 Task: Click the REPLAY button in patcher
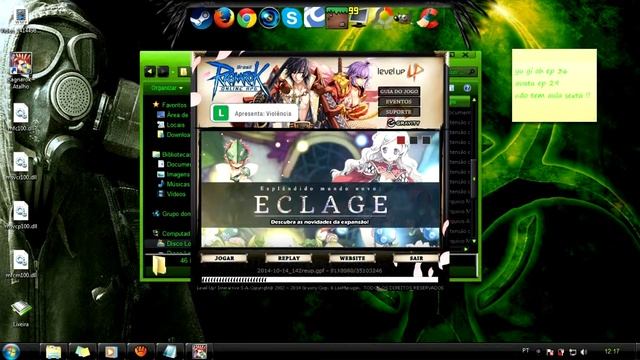(289, 258)
